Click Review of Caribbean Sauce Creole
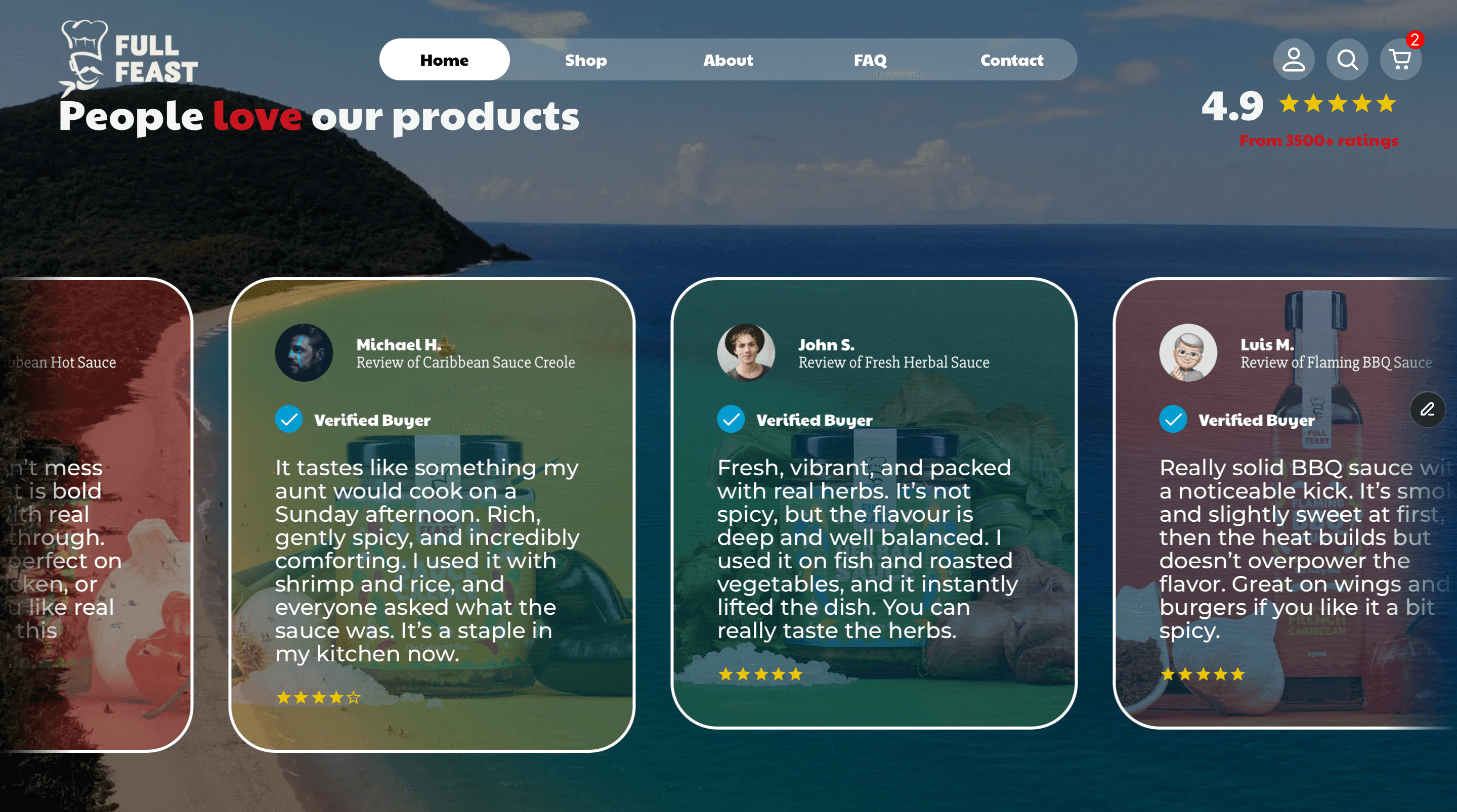 tap(465, 363)
